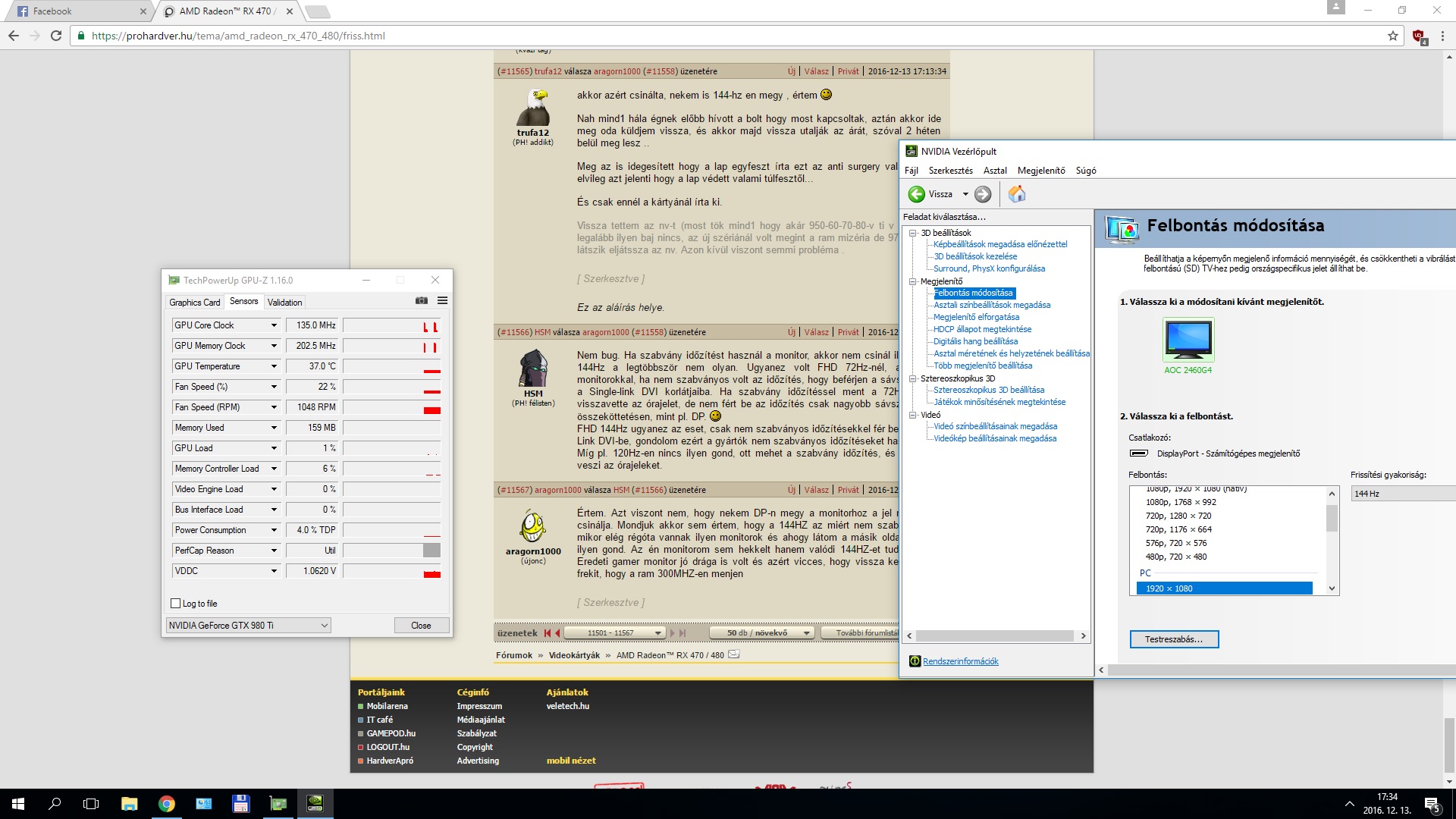
Task: Click the Chrome bookmark star icon
Action: coord(1392,36)
